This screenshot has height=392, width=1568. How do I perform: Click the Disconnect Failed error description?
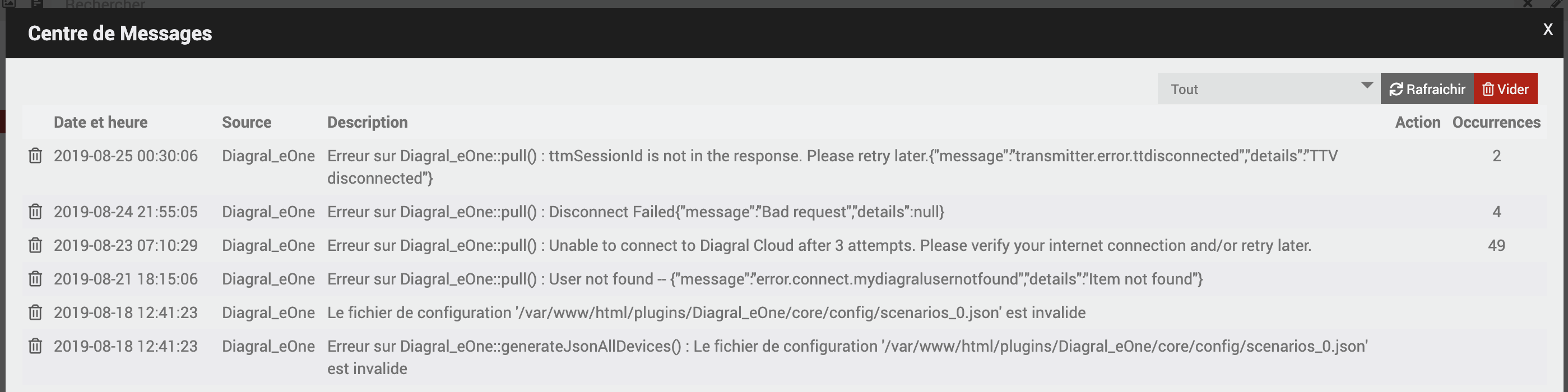635,212
